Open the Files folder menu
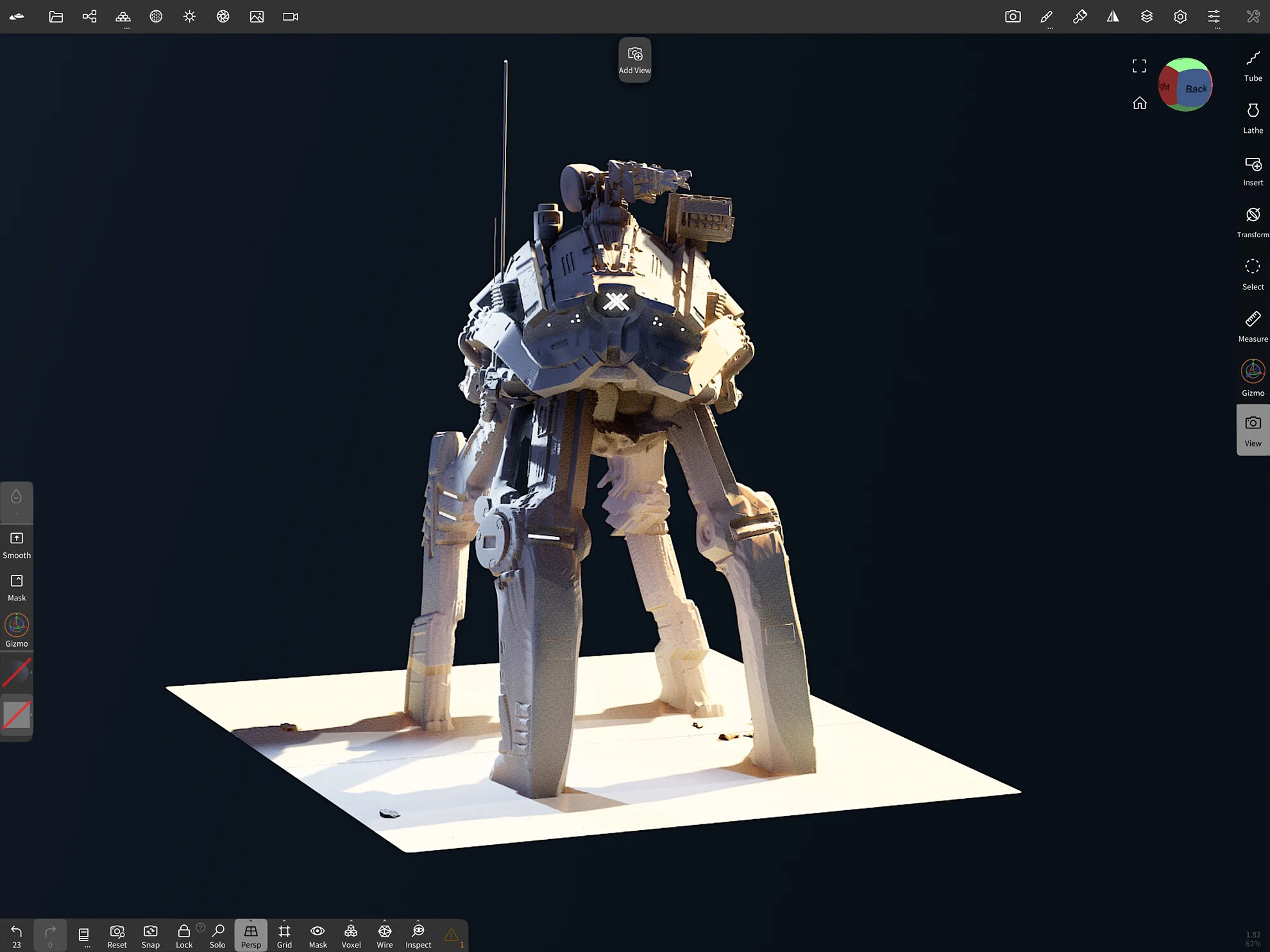This screenshot has width=1270, height=952. point(56,17)
